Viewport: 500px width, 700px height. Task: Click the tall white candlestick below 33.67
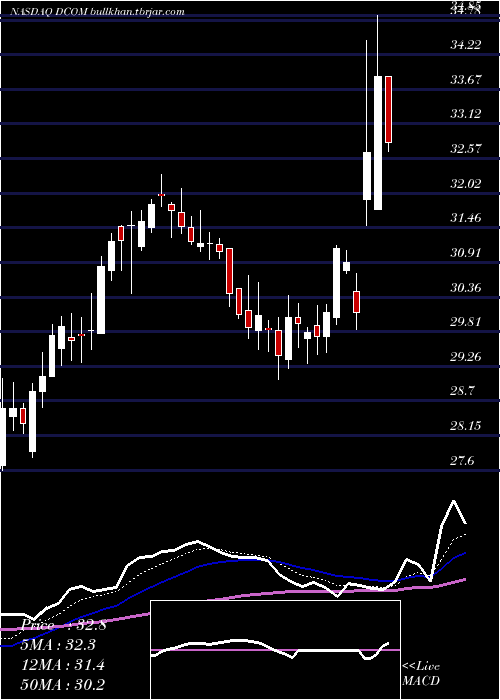[378, 143]
